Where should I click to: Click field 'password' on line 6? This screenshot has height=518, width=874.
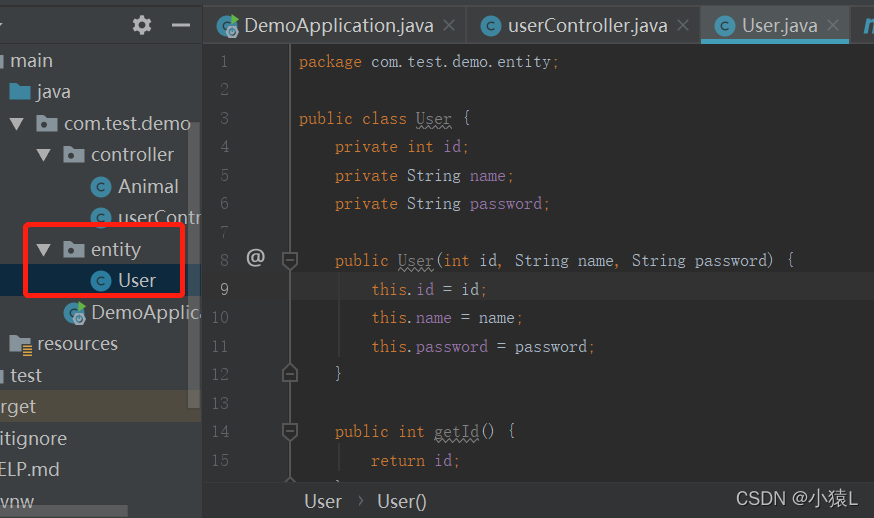(x=506, y=204)
